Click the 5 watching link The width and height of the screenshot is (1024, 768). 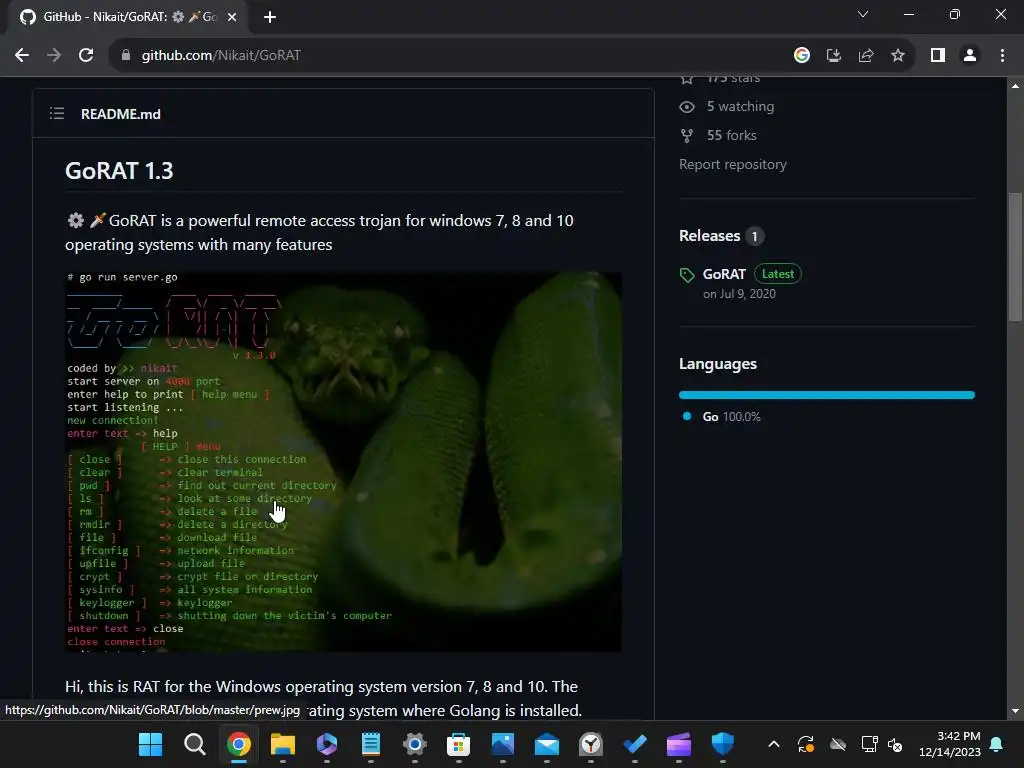[740, 106]
